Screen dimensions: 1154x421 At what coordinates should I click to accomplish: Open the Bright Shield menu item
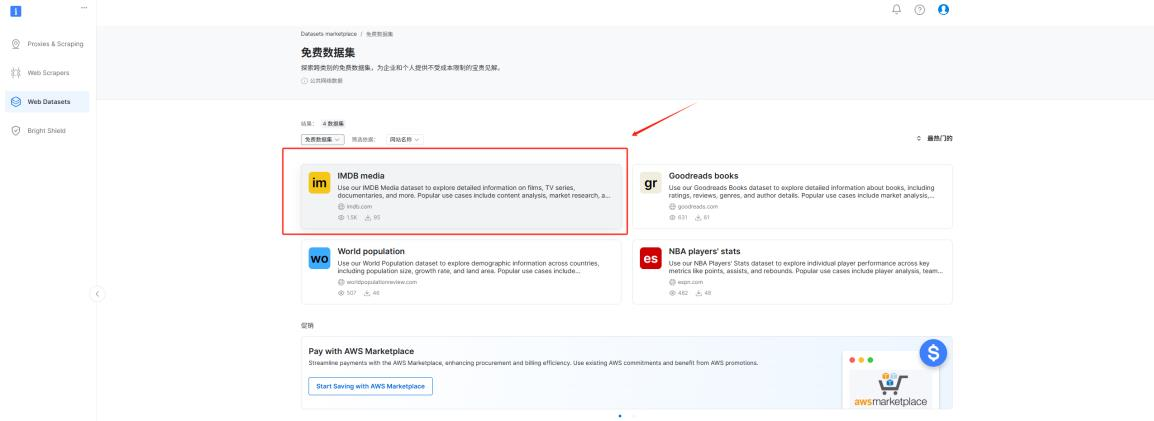pos(47,130)
